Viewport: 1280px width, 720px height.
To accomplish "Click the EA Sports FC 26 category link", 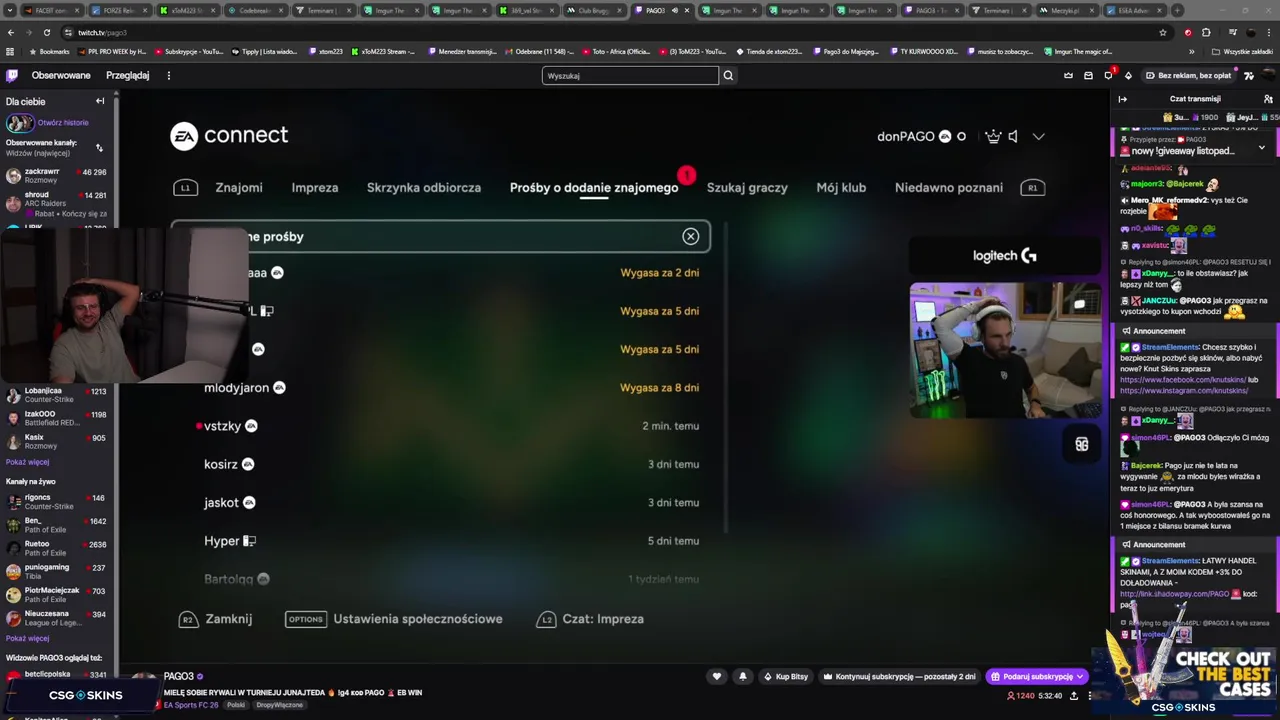I will pos(190,705).
